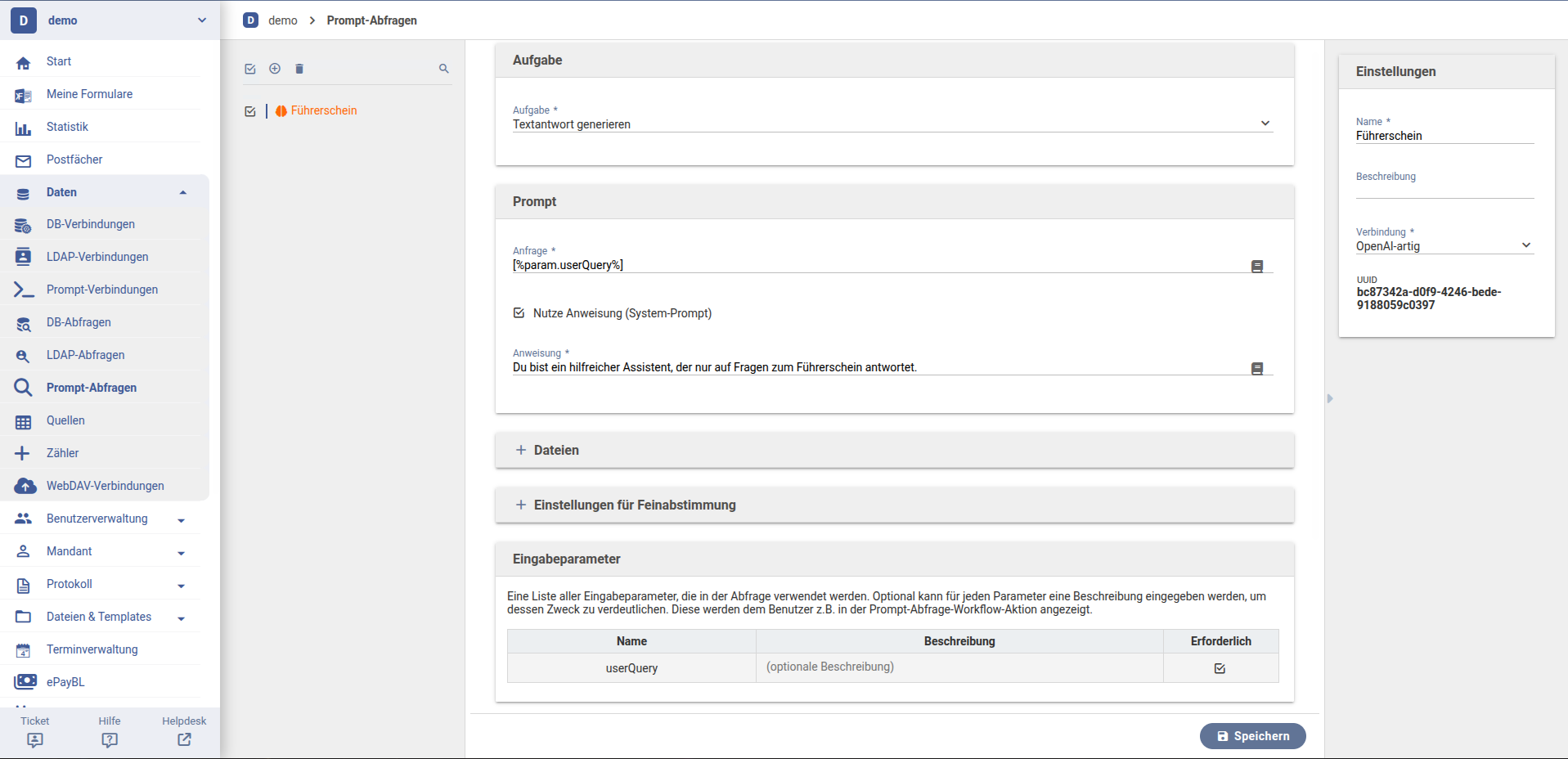Expand the Dateien section

click(x=556, y=451)
